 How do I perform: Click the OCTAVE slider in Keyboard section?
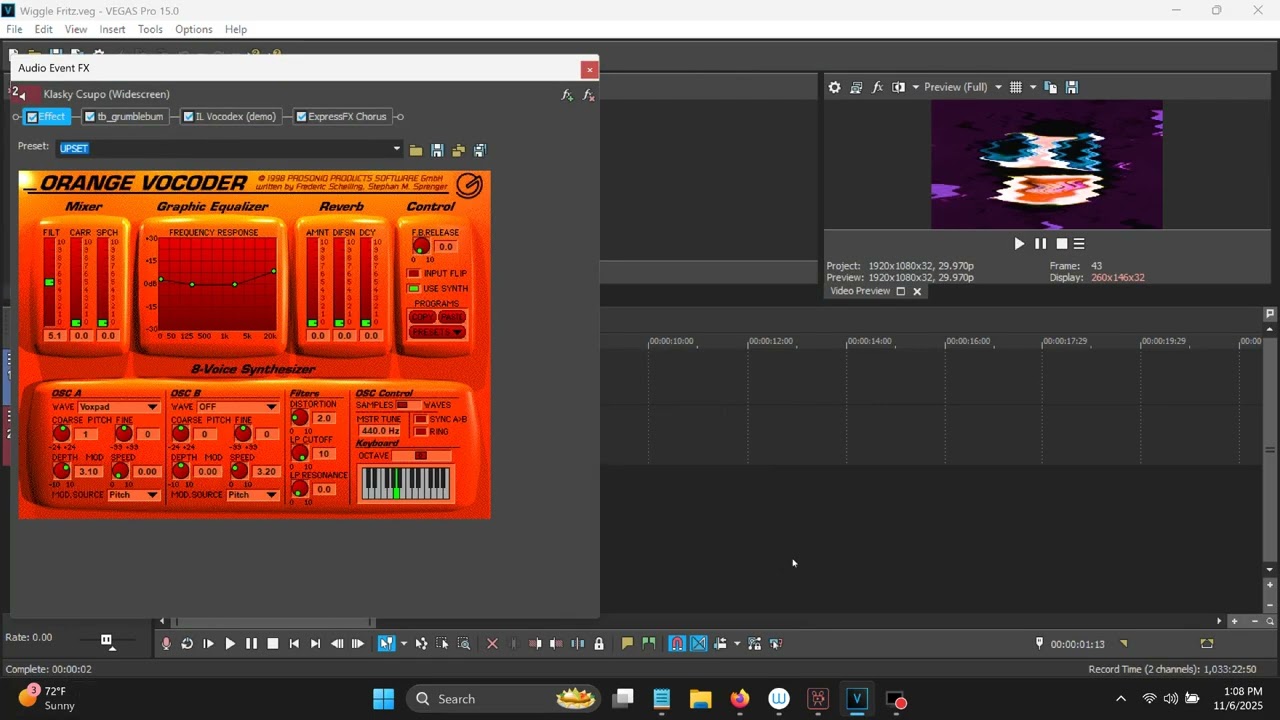(421, 456)
